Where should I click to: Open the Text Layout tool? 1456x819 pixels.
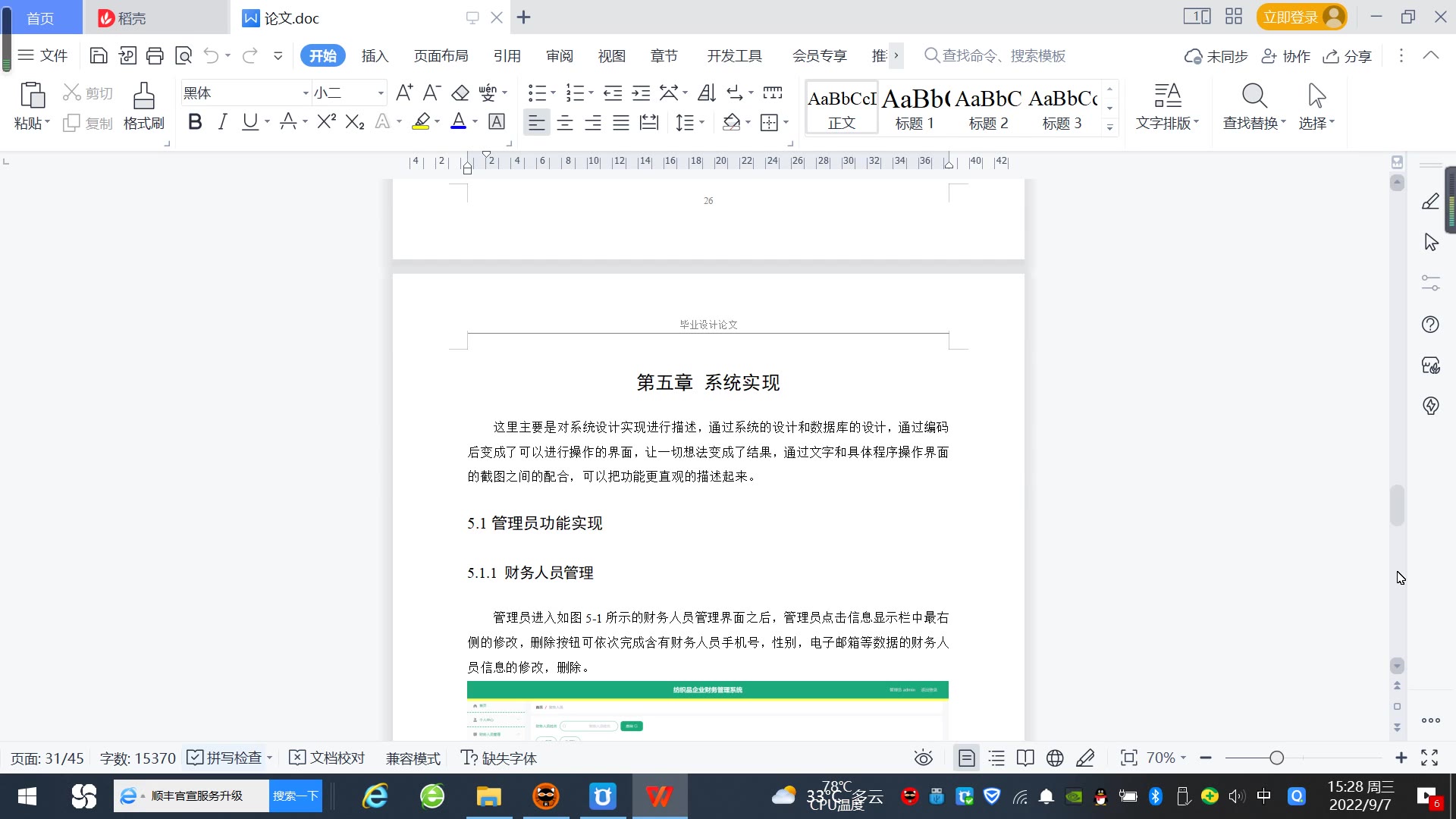coord(1167,106)
